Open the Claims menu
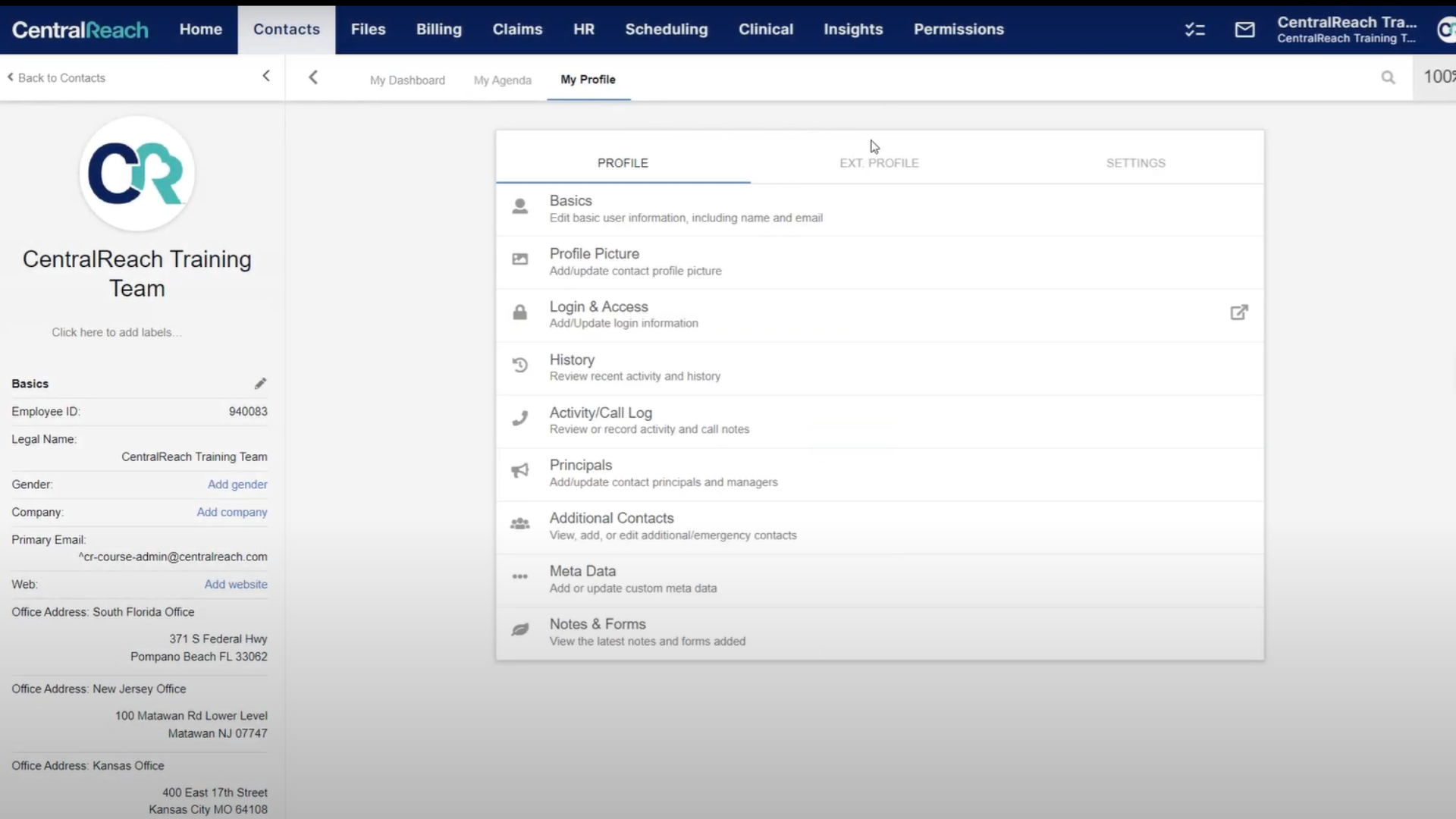Image resolution: width=1456 pixels, height=819 pixels. (x=517, y=30)
